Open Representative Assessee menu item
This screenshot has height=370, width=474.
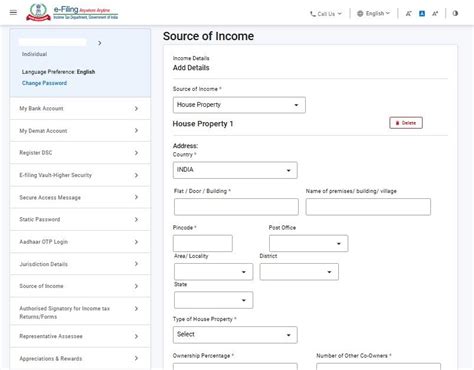(80, 336)
